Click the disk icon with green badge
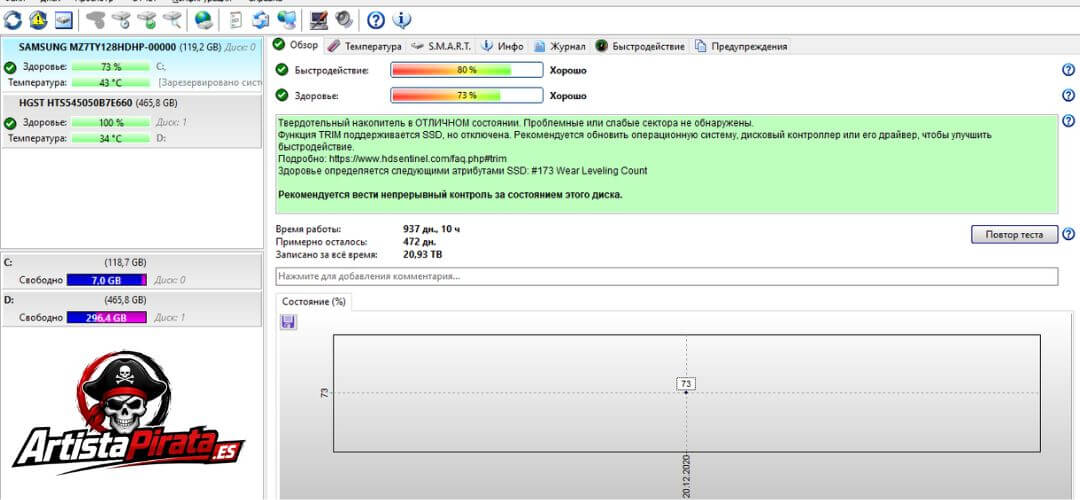Image resolution: width=1080 pixels, height=500 pixels. click(146, 20)
